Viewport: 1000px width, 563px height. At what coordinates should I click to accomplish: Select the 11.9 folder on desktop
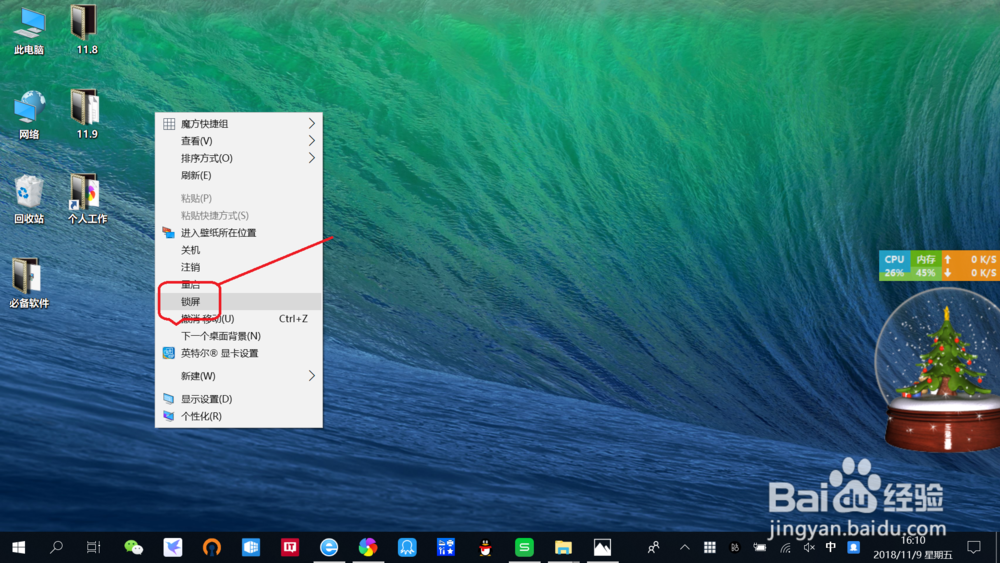(x=87, y=115)
